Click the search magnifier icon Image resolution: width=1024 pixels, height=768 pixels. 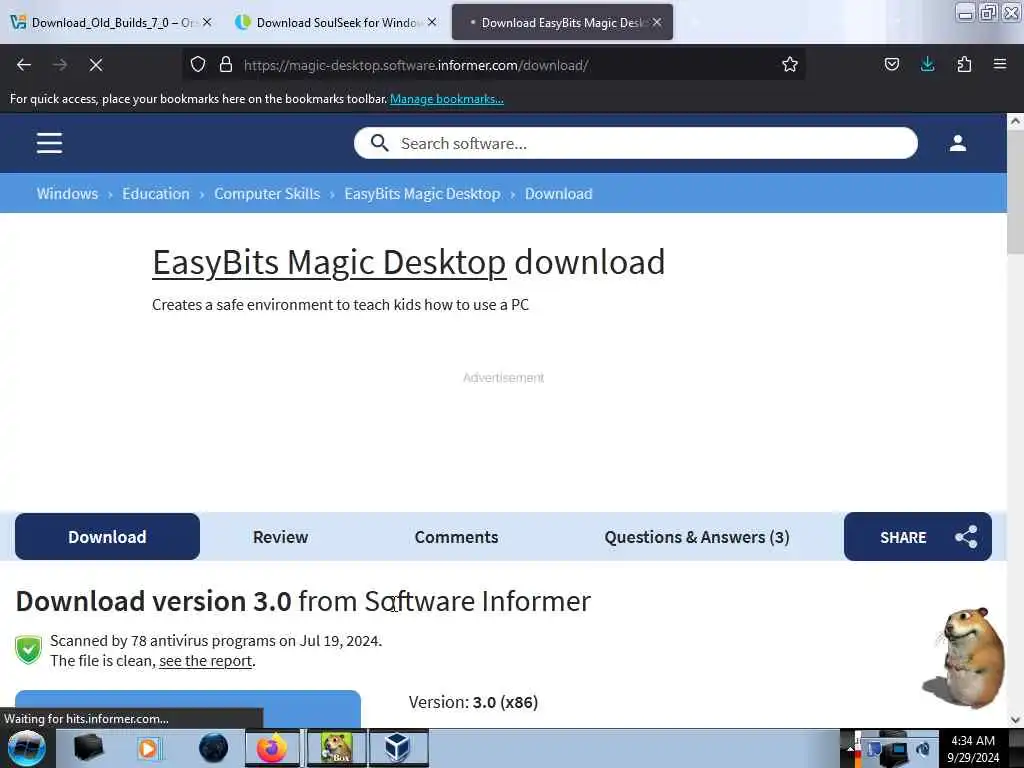pos(379,143)
